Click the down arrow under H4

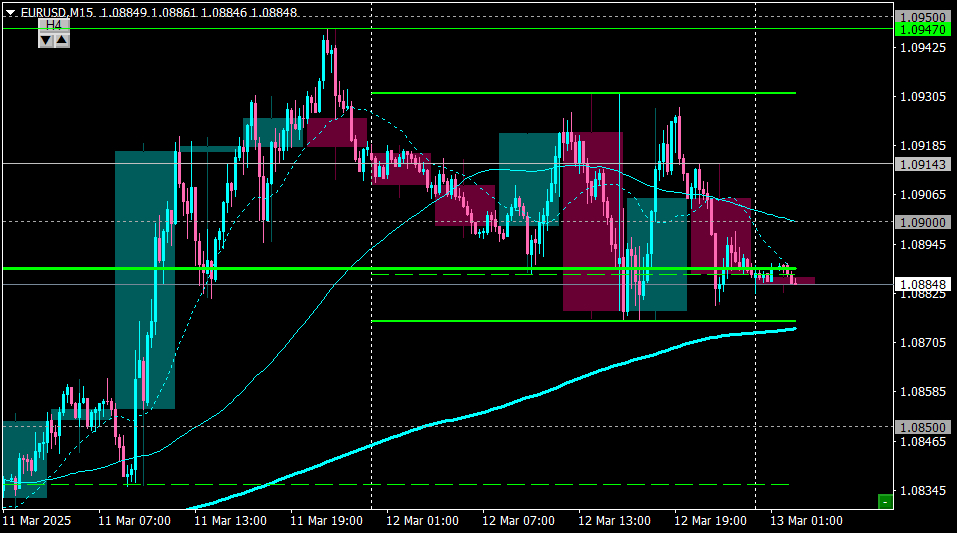pyautogui.click(x=46, y=40)
